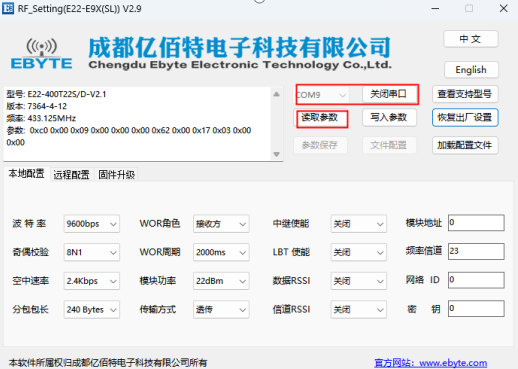Open the www.ebyte.com official site link
This screenshot has width=518, height=369.
click(x=431, y=363)
